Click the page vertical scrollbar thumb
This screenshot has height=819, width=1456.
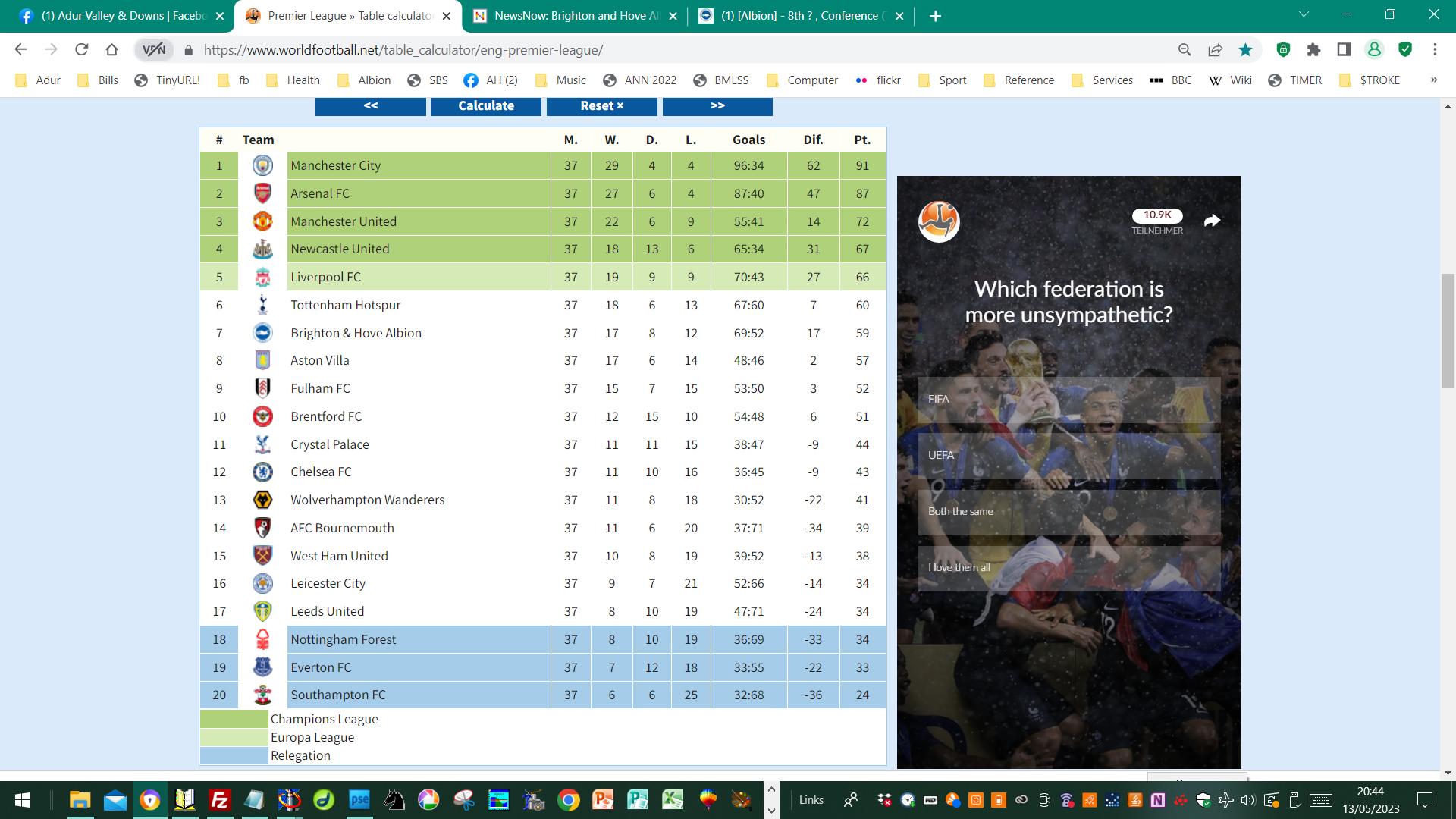coord(1448,331)
